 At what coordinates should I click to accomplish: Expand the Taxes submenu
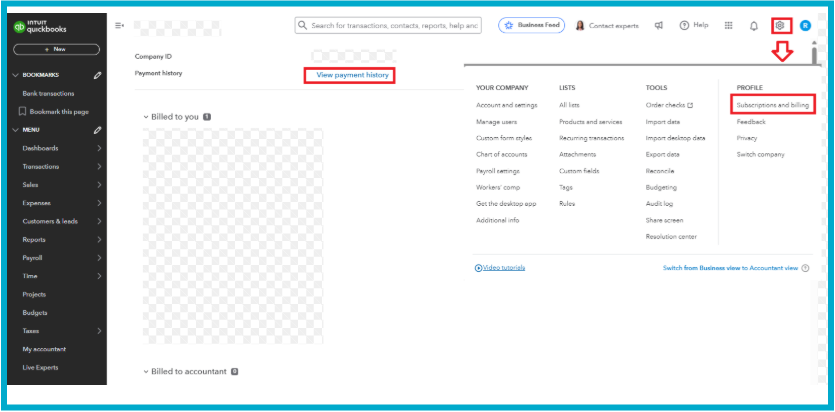pos(99,331)
